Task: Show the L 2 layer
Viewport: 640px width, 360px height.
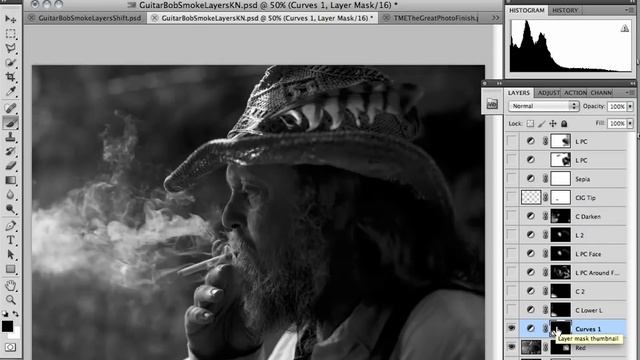Action: pos(511,235)
